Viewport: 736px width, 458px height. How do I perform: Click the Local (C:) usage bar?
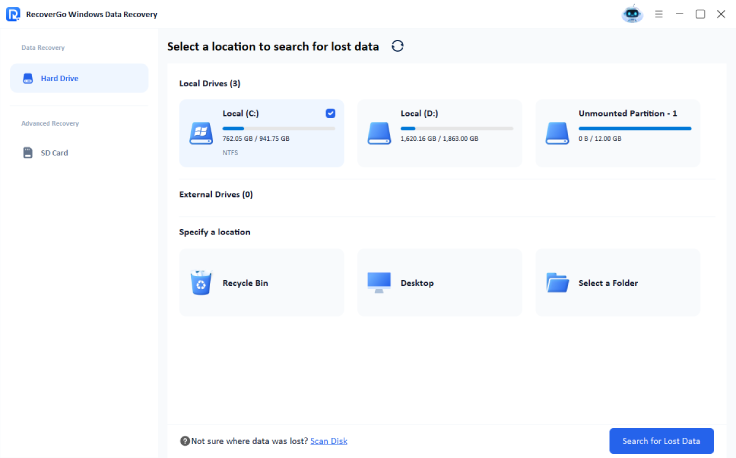click(279, 128)
